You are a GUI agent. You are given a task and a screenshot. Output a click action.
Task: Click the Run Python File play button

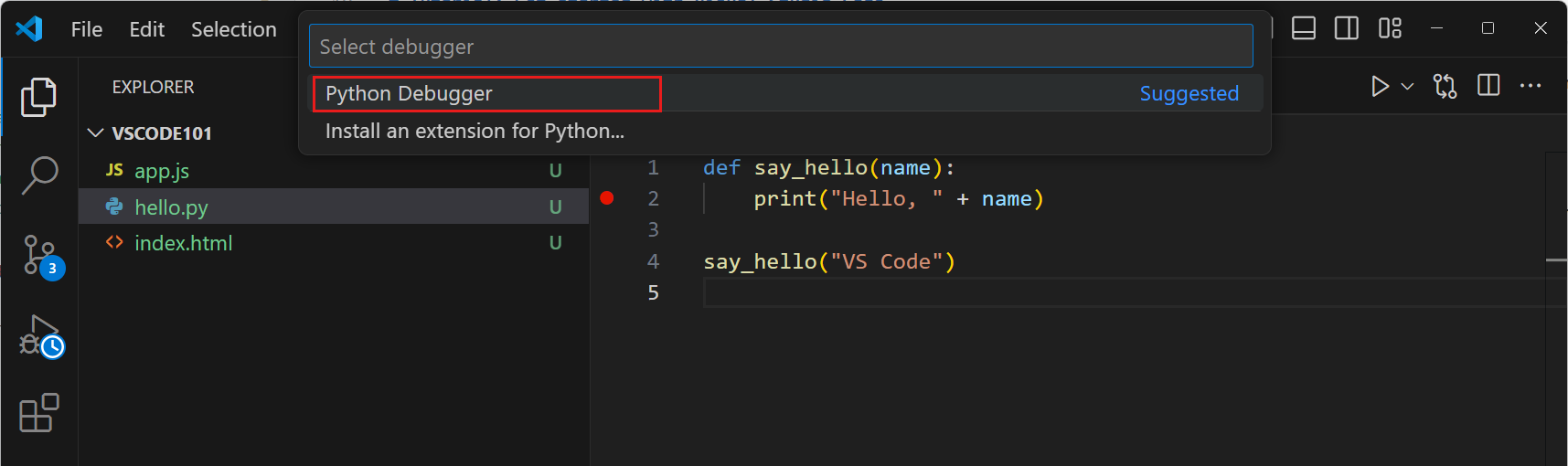[x=1380, y=86]
